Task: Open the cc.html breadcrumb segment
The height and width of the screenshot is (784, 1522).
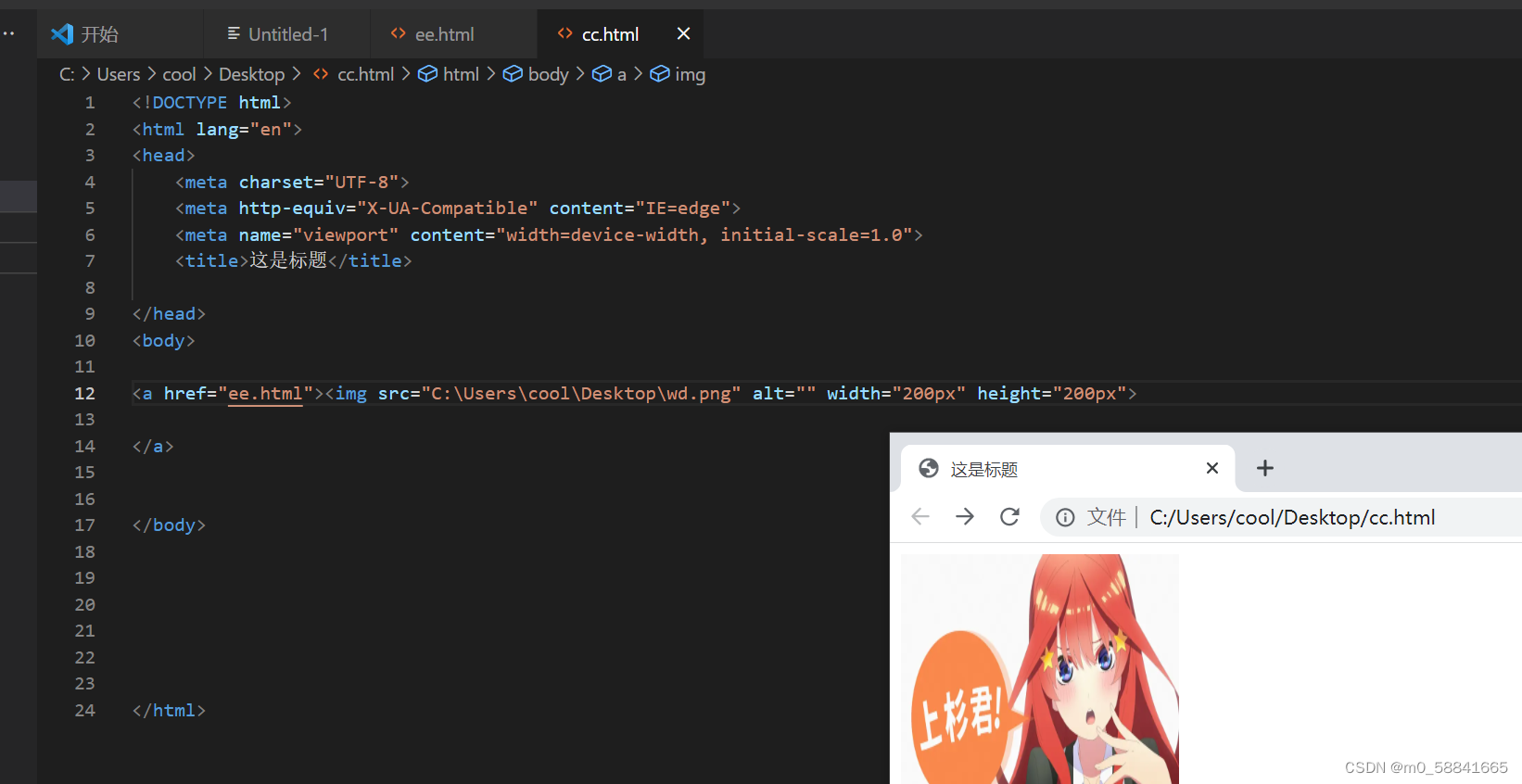Action: coord(365,74)
